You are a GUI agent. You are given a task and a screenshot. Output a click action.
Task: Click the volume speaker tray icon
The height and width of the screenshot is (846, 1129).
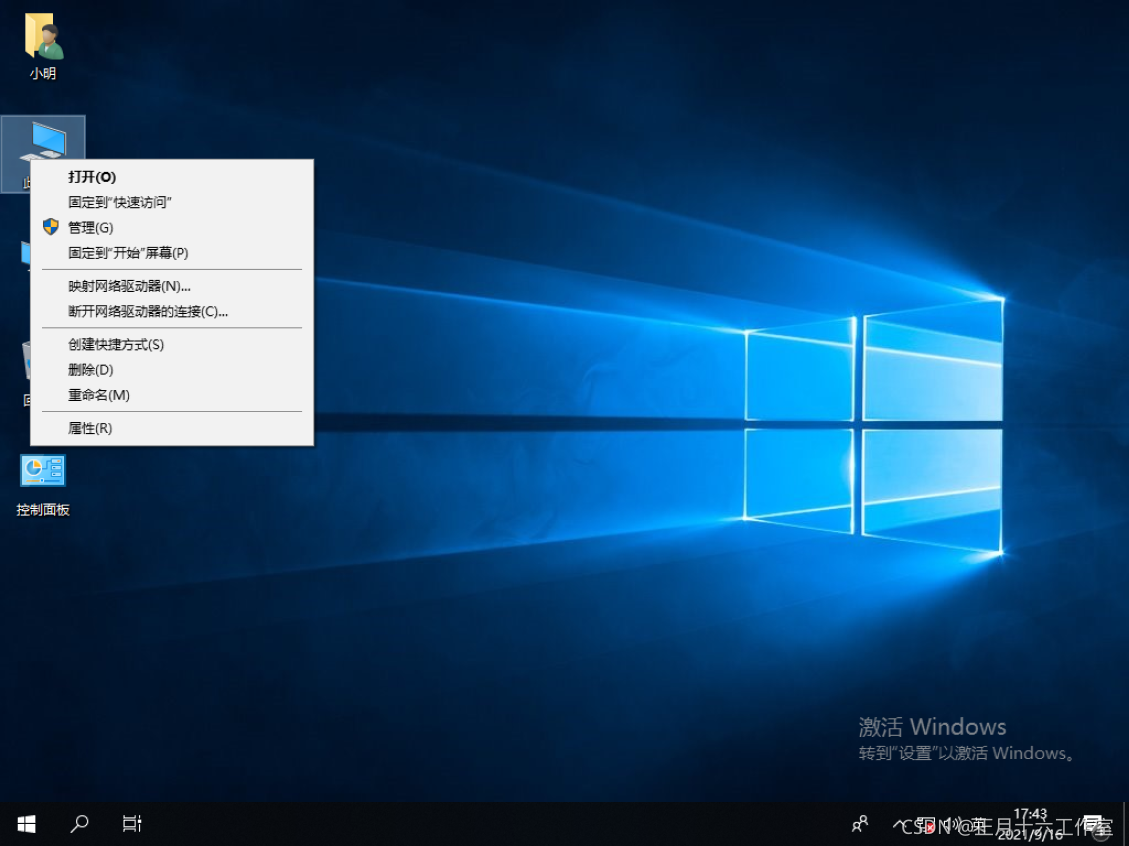(x=953, y=824)
